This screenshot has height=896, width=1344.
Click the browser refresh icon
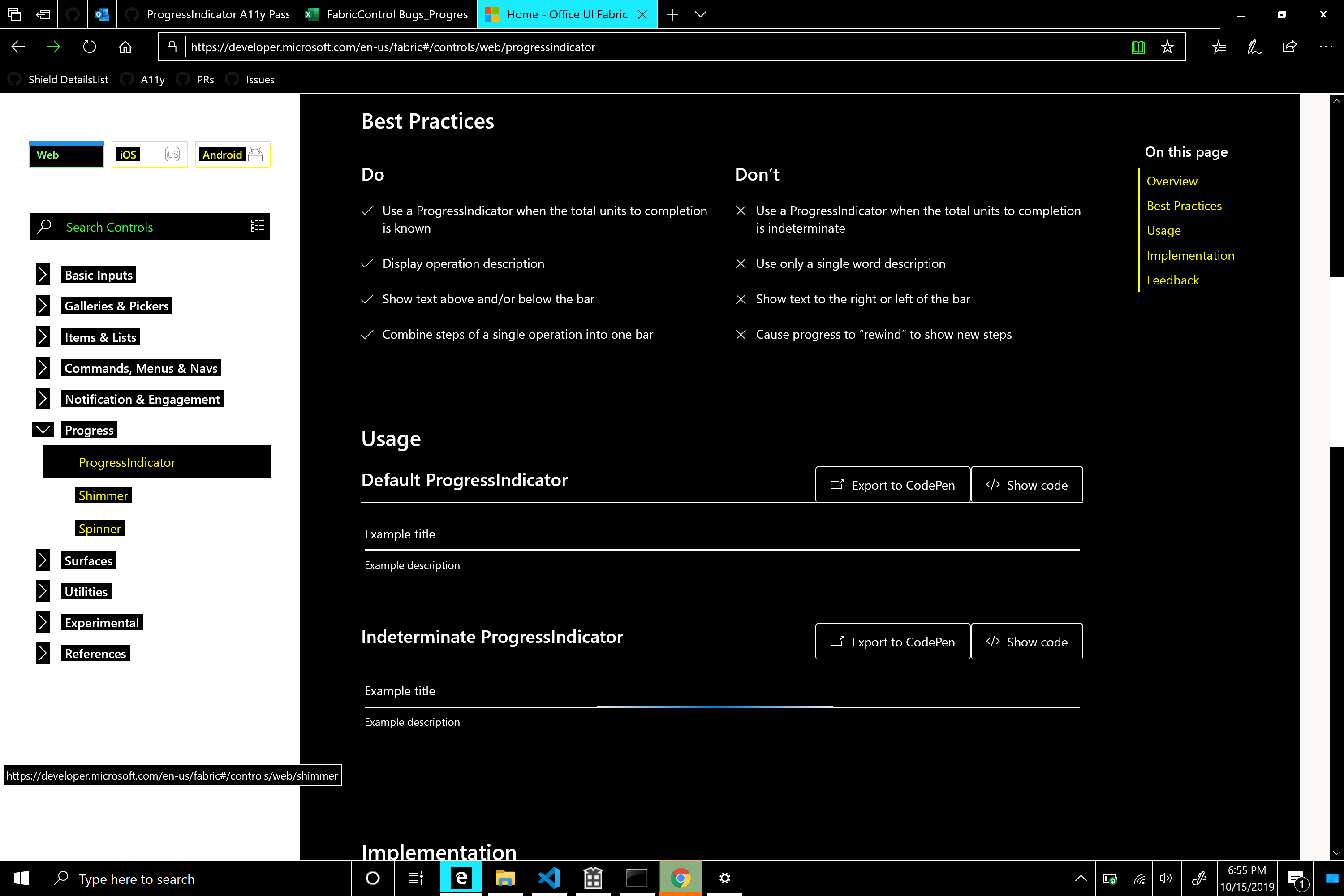tap(89, 47)
